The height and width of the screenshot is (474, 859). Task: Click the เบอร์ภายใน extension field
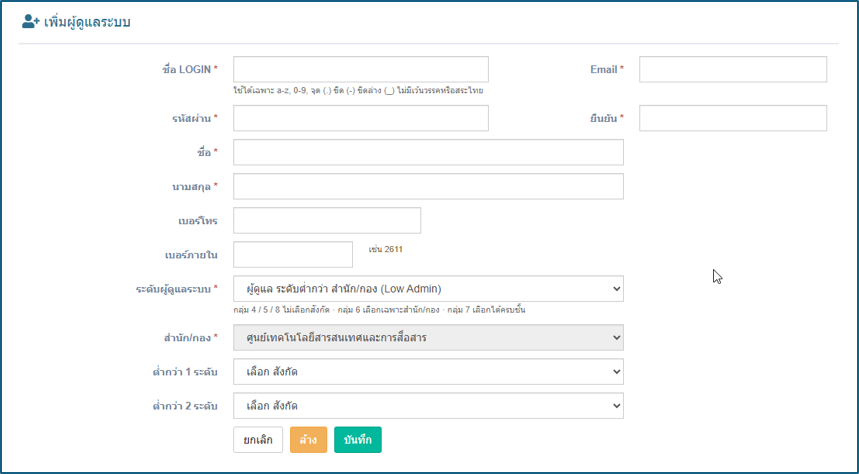coord(293,254)
